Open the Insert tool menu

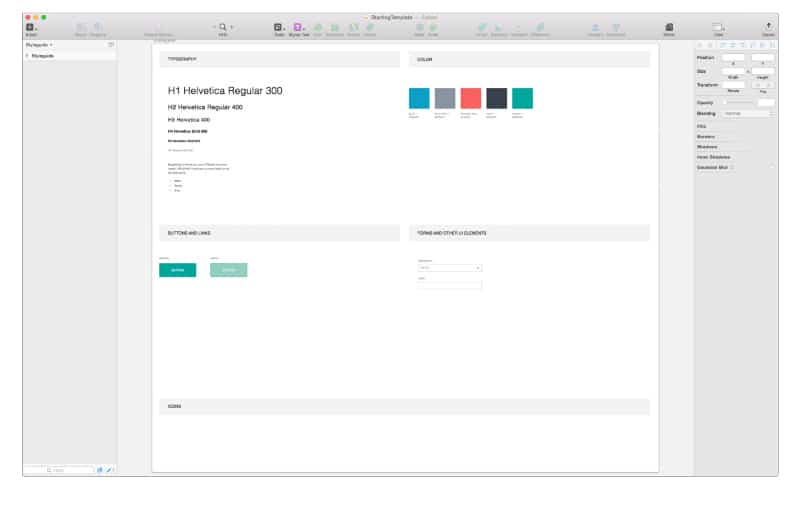(x=30, y=28)
